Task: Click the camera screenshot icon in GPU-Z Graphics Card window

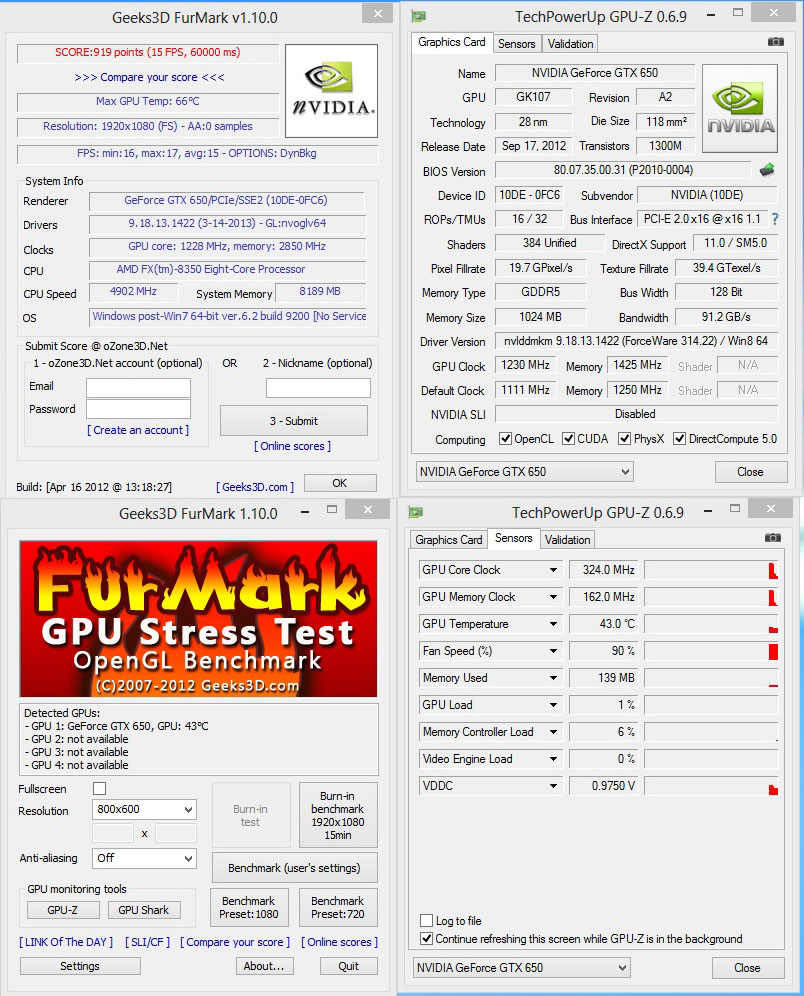Action: [775, 42]
